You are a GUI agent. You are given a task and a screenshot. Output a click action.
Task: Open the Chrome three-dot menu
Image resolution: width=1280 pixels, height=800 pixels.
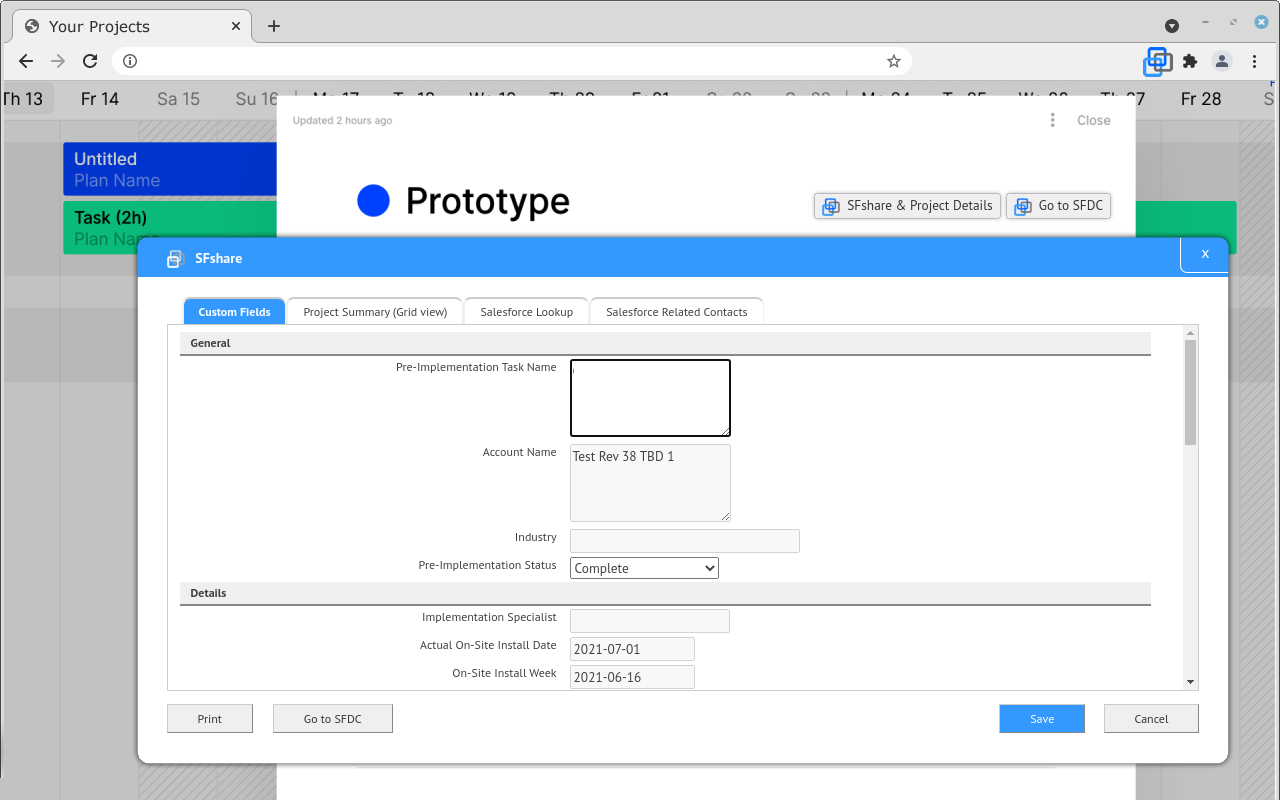[1254, 61]
